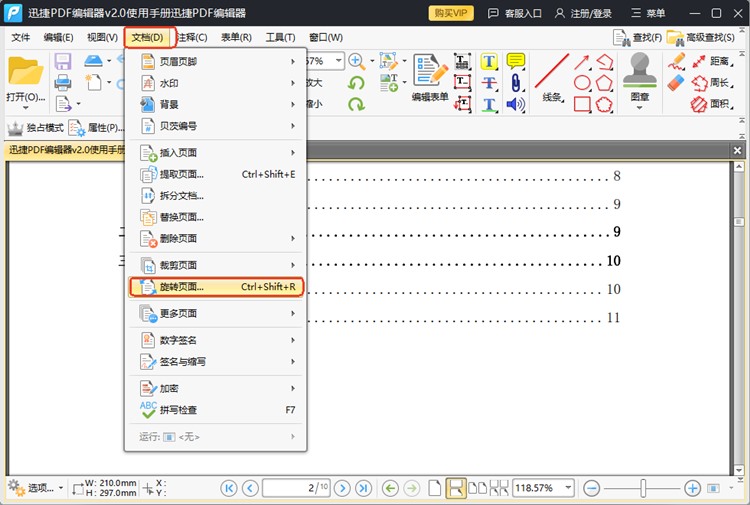
Task: Open the 视图(V) menu
Action: (x=102, y=37)
